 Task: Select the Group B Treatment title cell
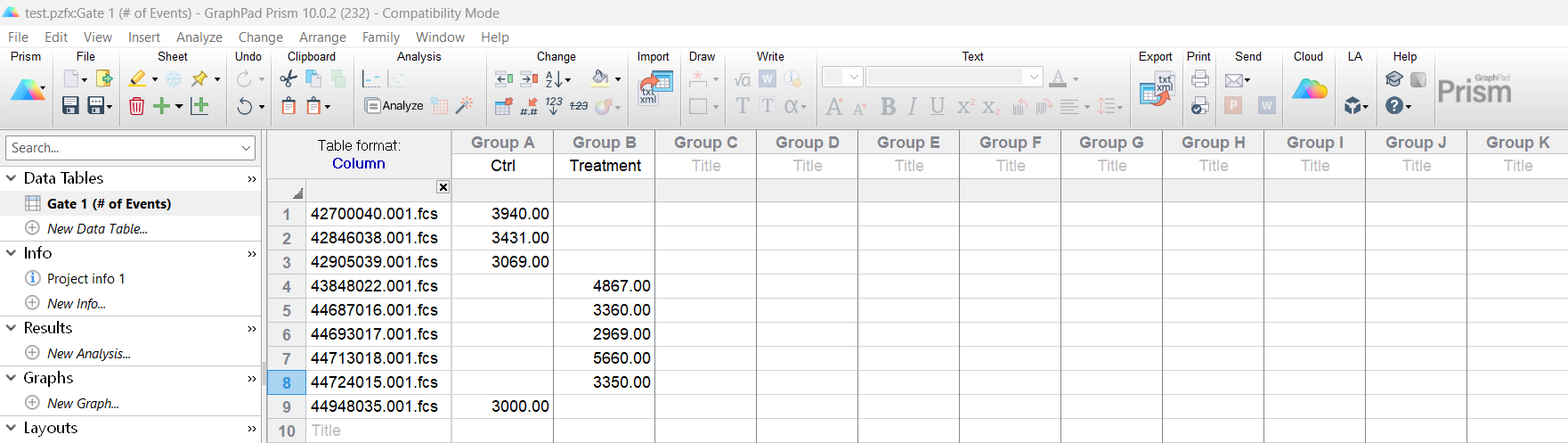(x=605, y=166)
